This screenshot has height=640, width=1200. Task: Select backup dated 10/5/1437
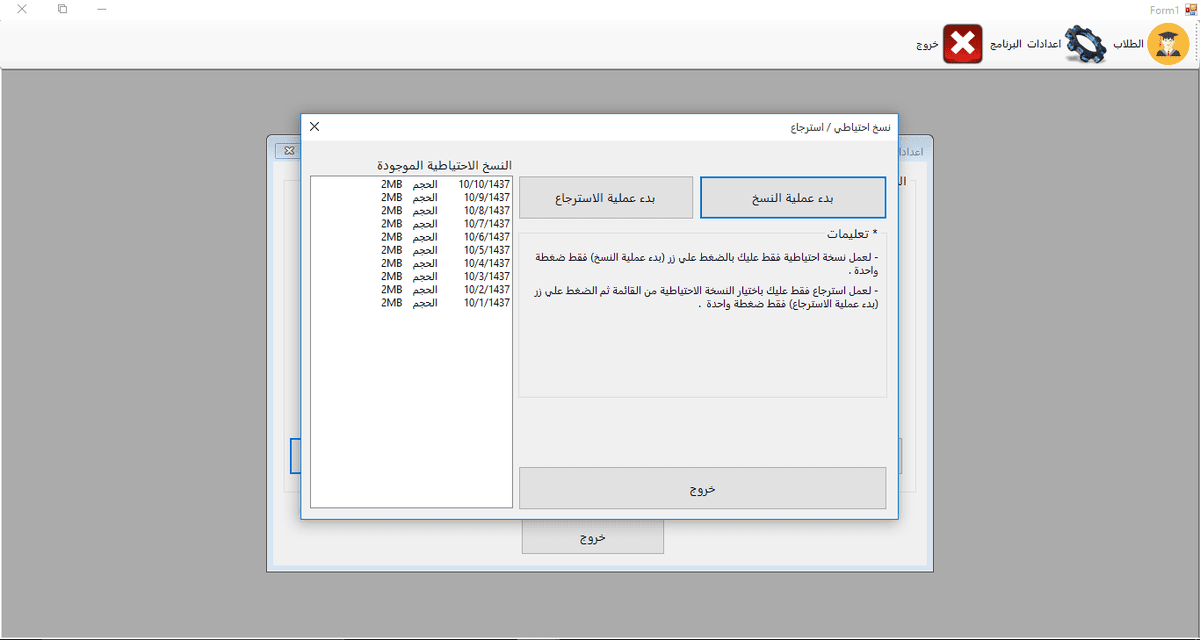click(x=412, y=250)
